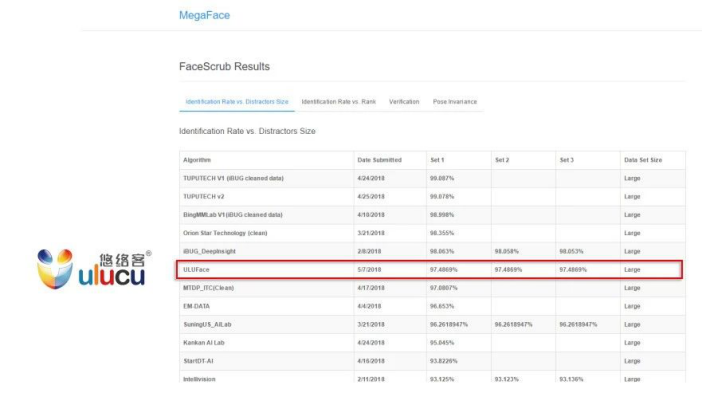Switch to Identification Rate vs. Rank tab
Viewport: 702px width, 393px height.
338,102
